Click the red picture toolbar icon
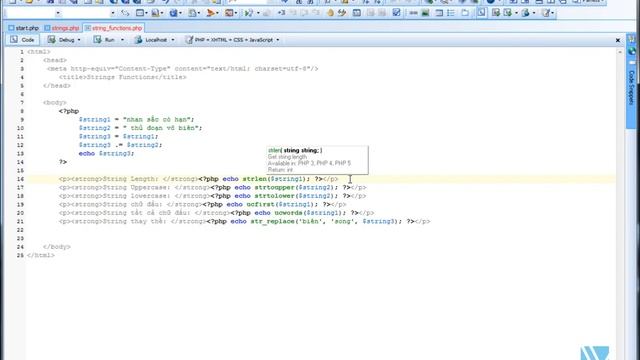 (x=229, y=13)
